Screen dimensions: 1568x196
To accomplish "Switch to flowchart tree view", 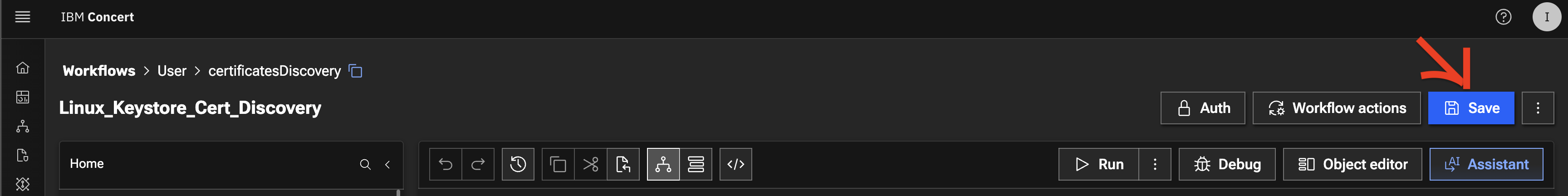I will click(x=663, y=164).
